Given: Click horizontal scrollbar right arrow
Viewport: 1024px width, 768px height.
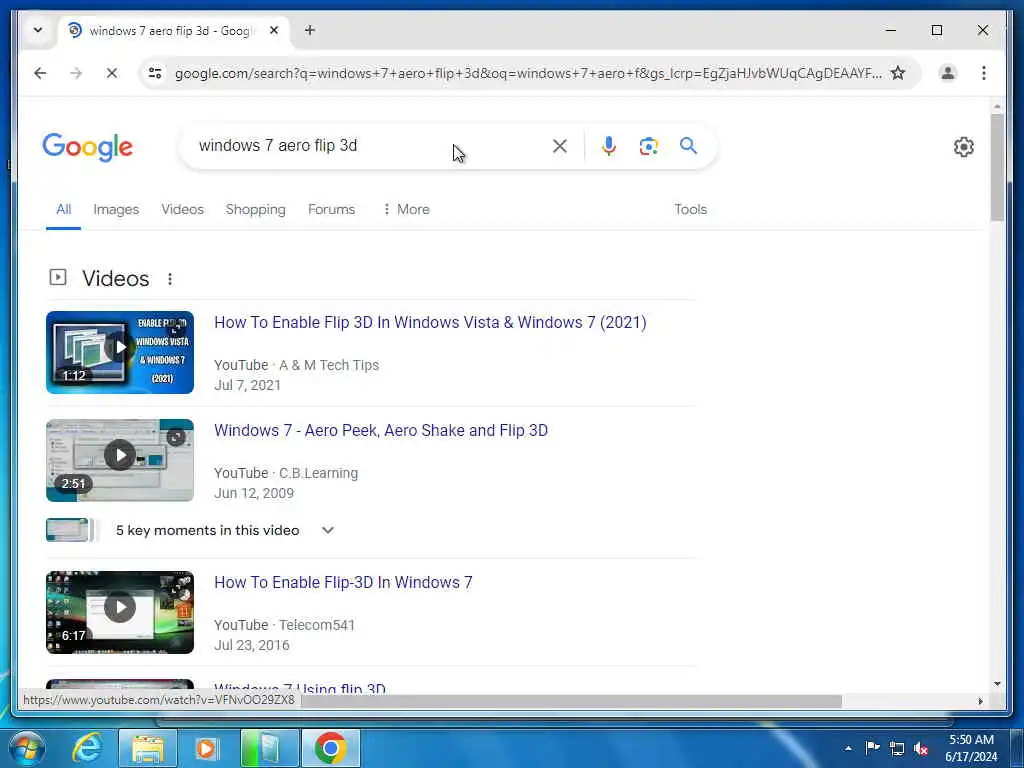Looking at the screenshot, I should [x=980, y=701].
